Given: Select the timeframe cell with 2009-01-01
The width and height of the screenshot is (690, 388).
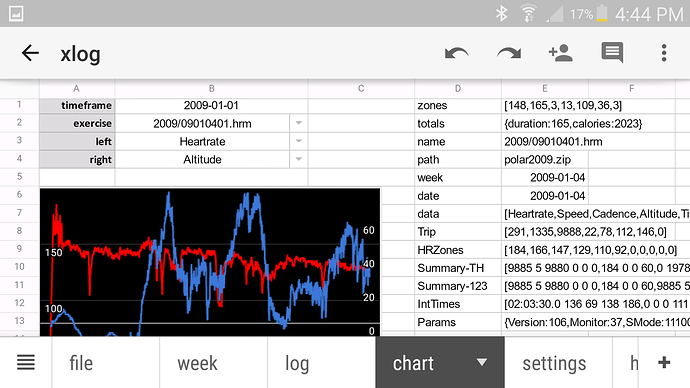Looking at the screenshot, I should [211, 105].
